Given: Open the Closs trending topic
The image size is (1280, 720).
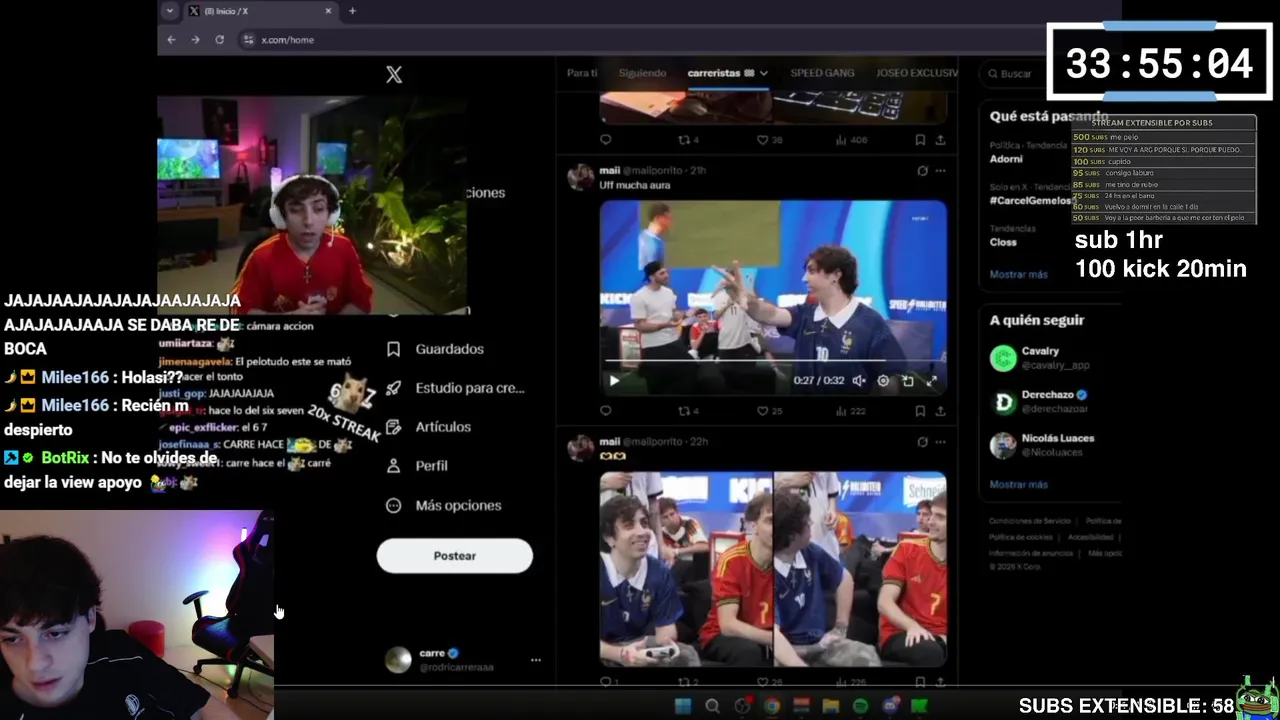Looking at the screenshot, I should pyautogui.click(x=1003, y=242).
